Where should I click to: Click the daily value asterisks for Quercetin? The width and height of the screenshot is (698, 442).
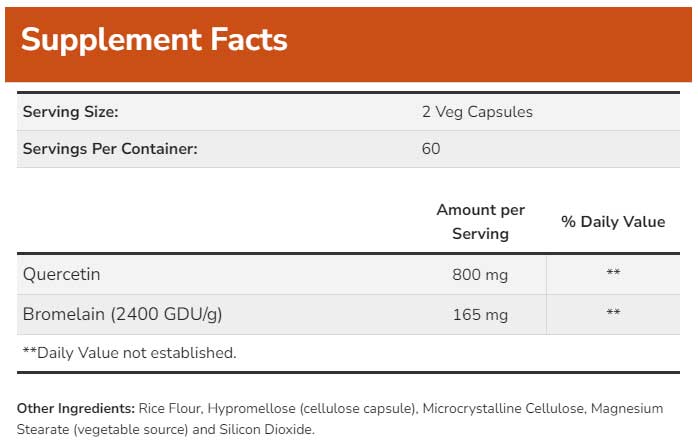point(613,274)
